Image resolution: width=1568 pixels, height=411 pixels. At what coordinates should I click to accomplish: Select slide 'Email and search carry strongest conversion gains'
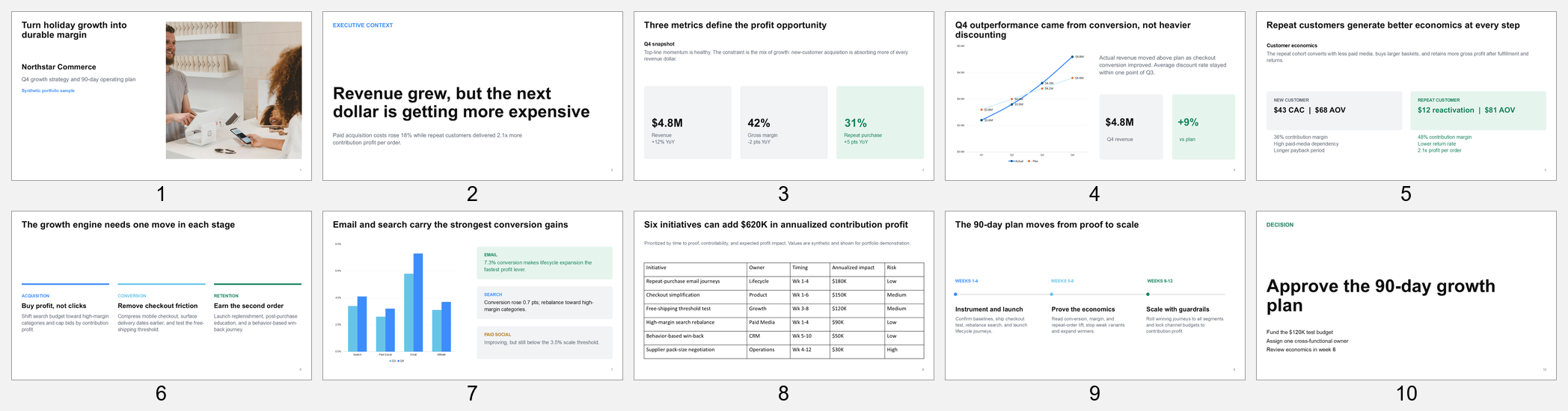(473, 295)
